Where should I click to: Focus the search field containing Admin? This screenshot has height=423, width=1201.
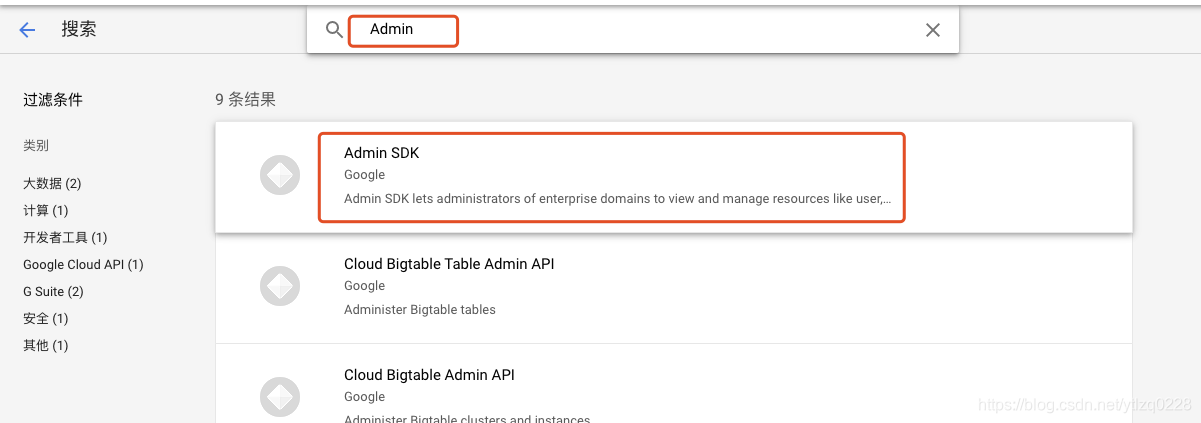[632, 30]
